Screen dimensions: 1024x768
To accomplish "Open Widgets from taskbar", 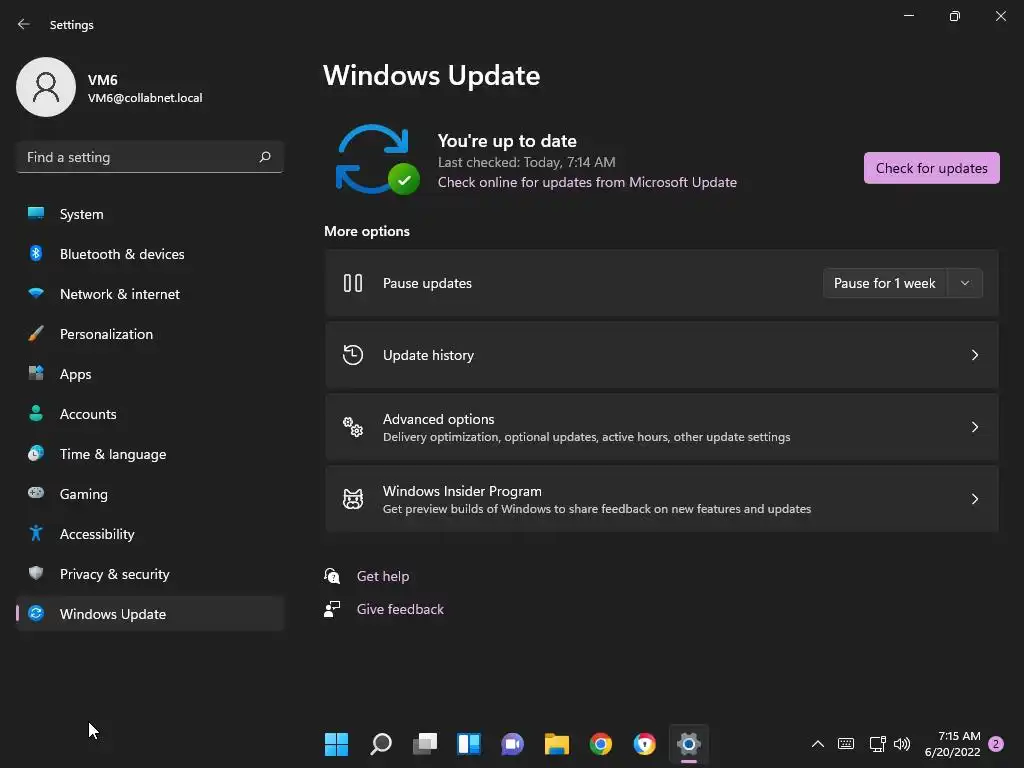I will tap(469, 744).
